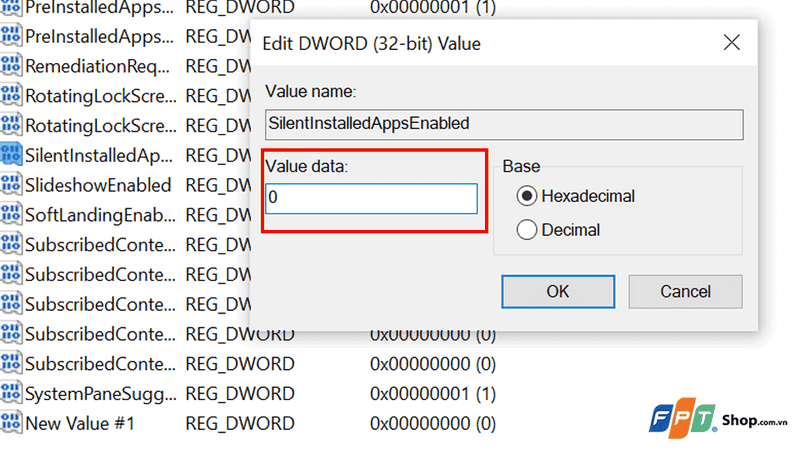Screen dimensions: 800x450
Task: Cancel the Edit DWORD dialog
Action: tap(685, 291)
